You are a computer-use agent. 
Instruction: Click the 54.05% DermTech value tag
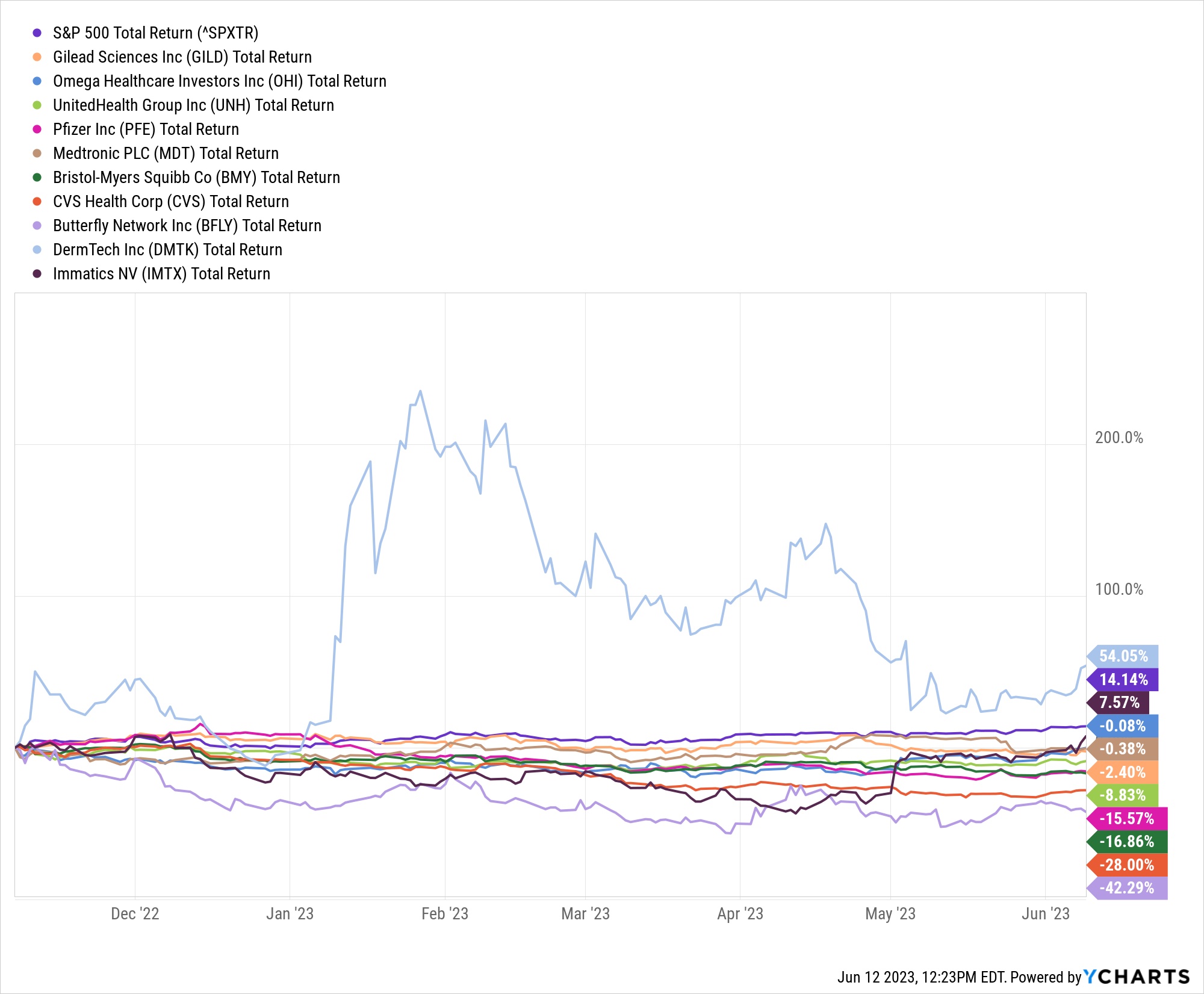click(x=1123, y=656)
